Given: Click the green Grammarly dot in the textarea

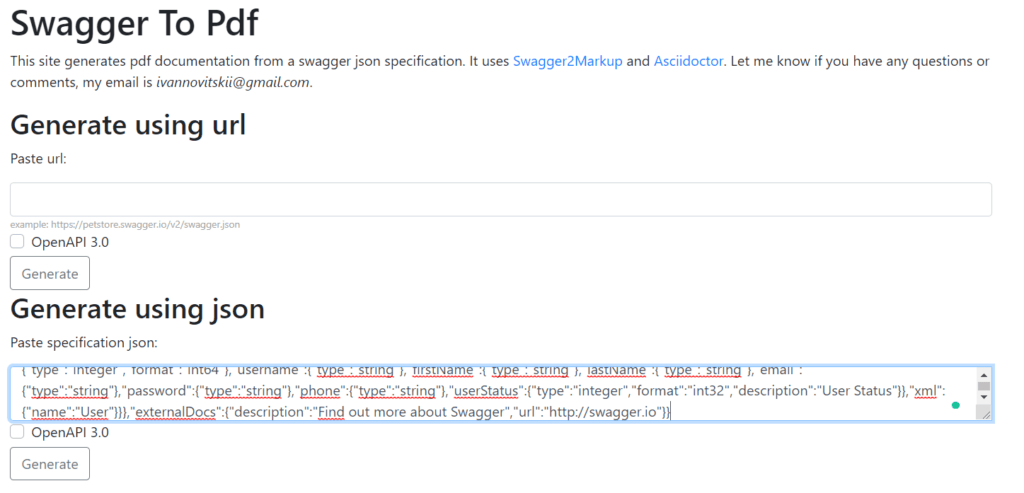Looking at the screenshot, I should point(955,406).
